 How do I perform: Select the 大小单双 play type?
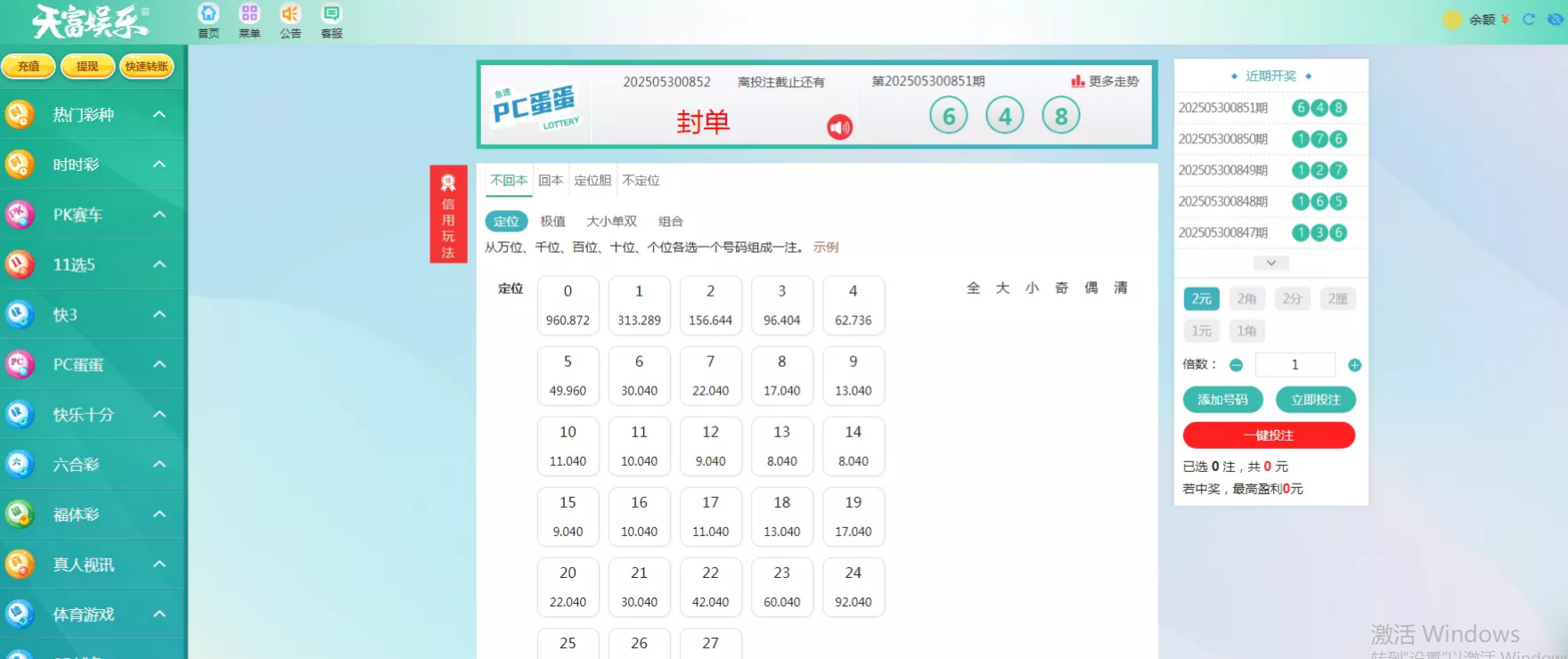click(x=611, y=222)
